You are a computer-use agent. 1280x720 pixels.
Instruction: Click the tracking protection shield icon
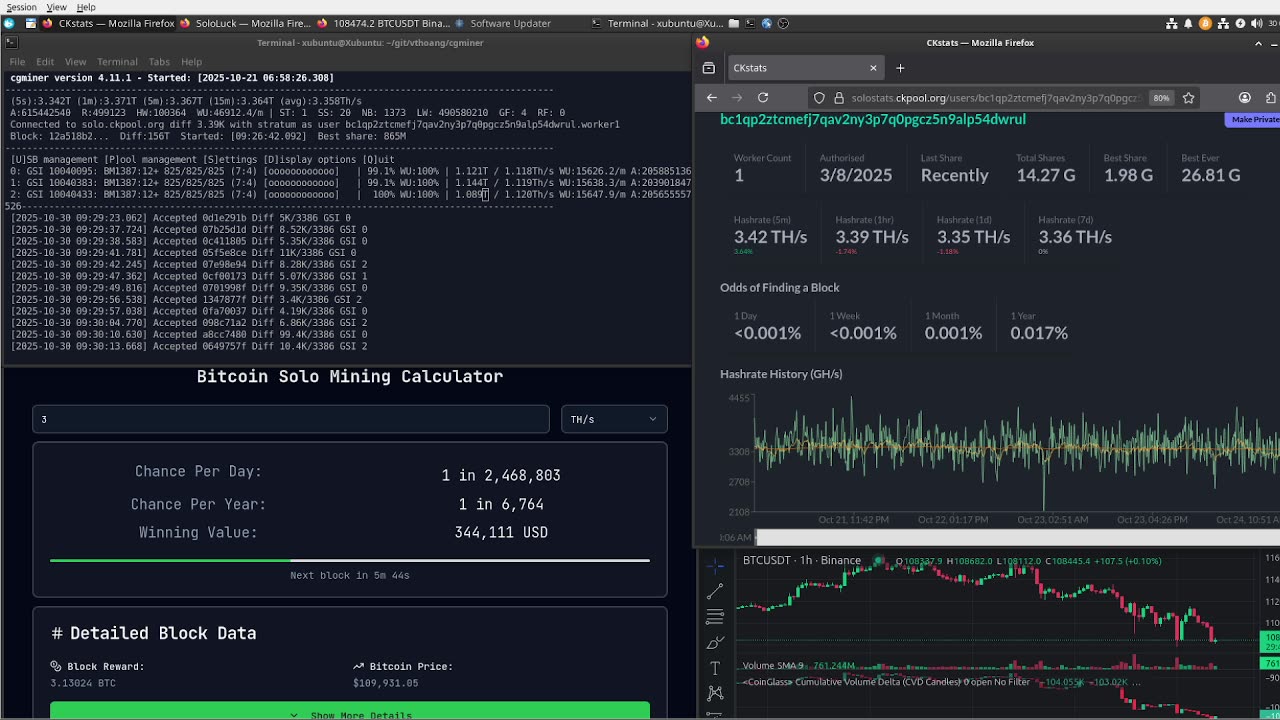pyautogui.click(x=819, y=98)
